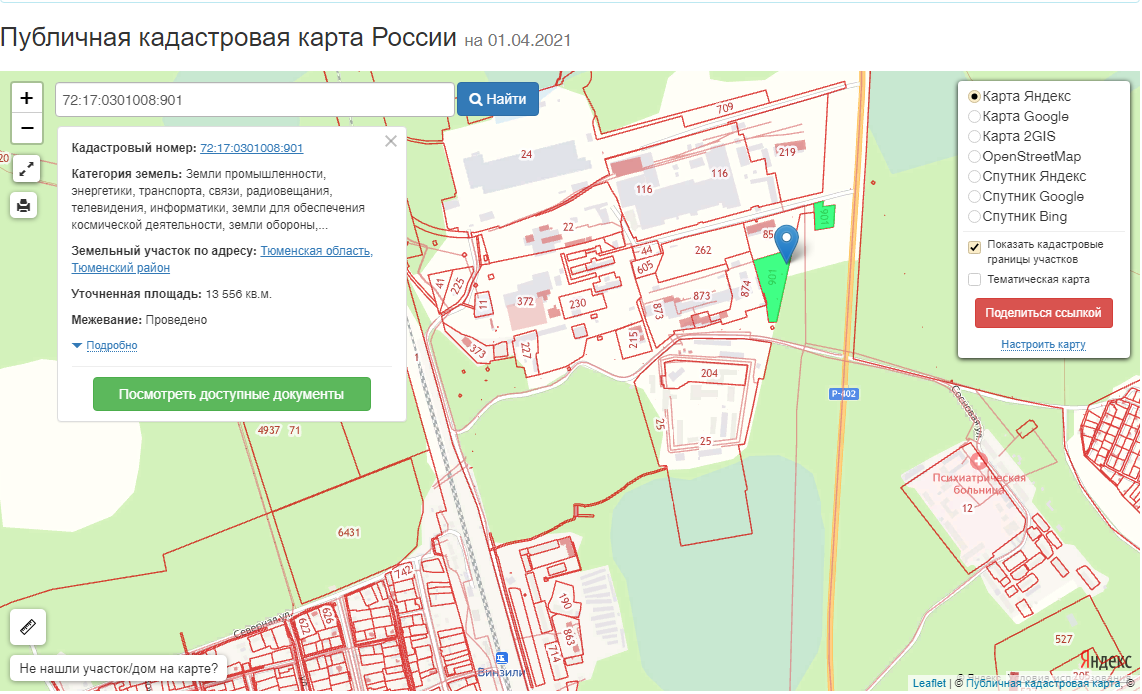Select Карта Яндекс map layer
Screen dimensions: 1142x694
(974, 96)
